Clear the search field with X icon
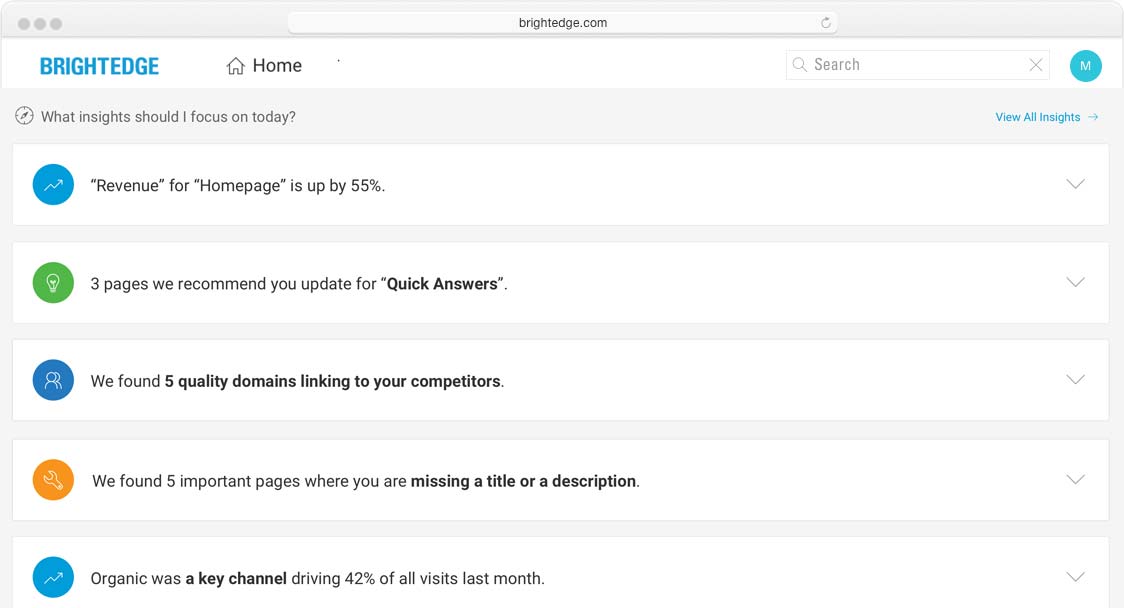Viewport: 1124px width, 608px height. (x=1036, y=65)
